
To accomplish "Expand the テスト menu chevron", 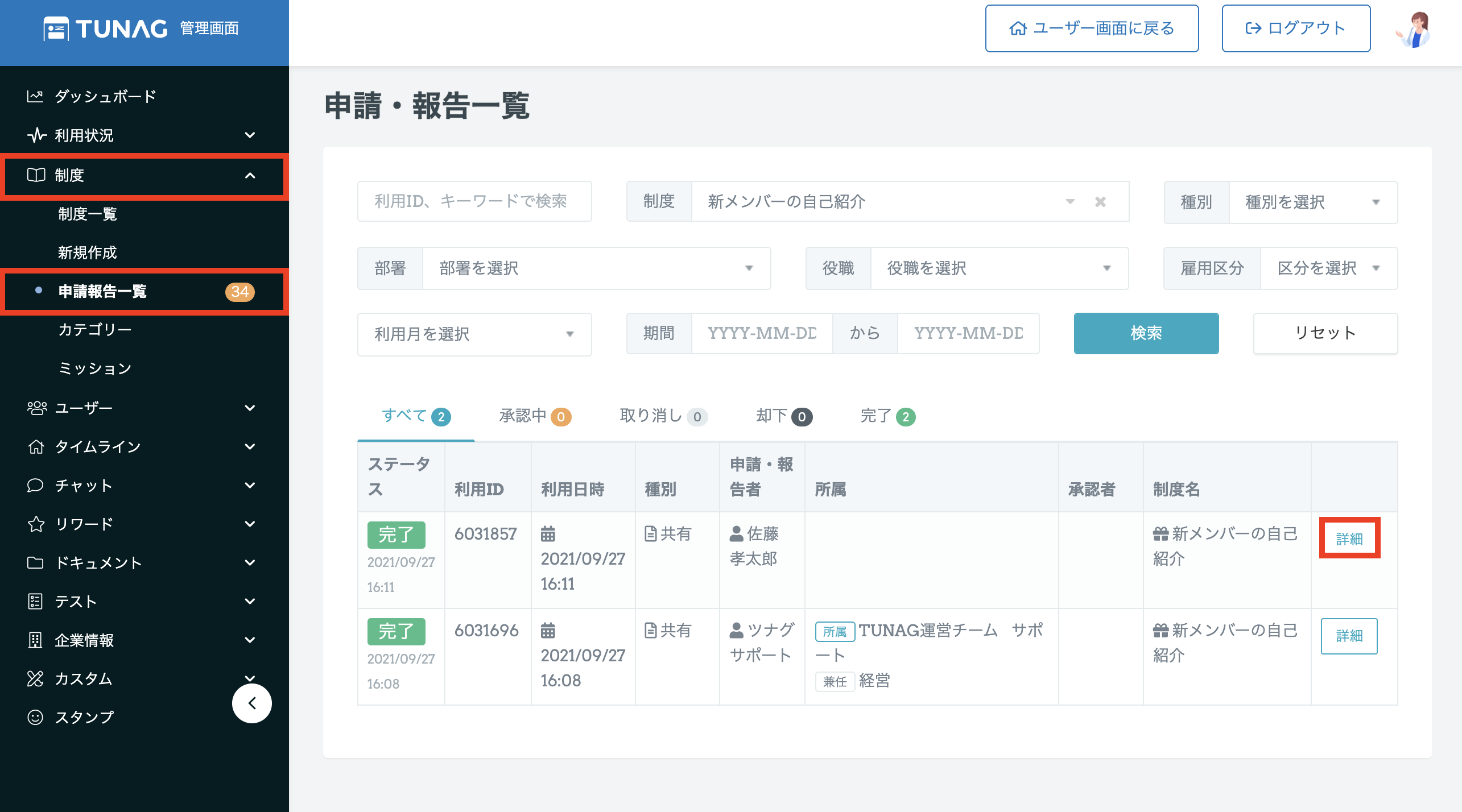I will coord(250,601).
